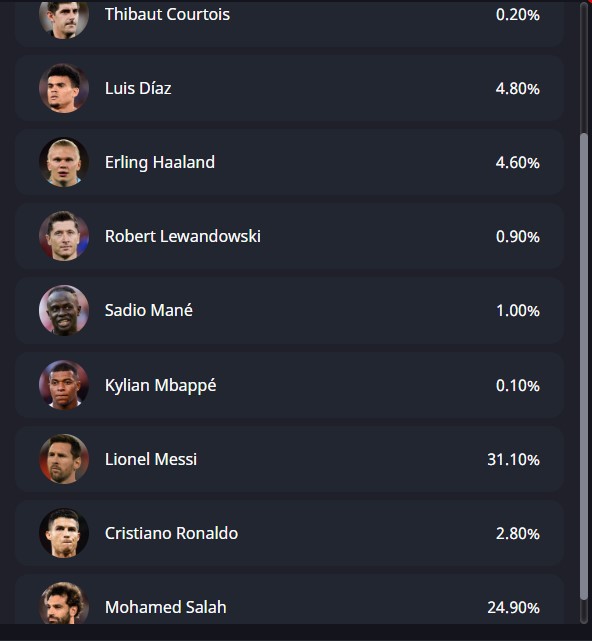Viewport: 592px width, 641px height.
Task: Click Thibaut Courtois's avatar photo
Action: (64, 18)
